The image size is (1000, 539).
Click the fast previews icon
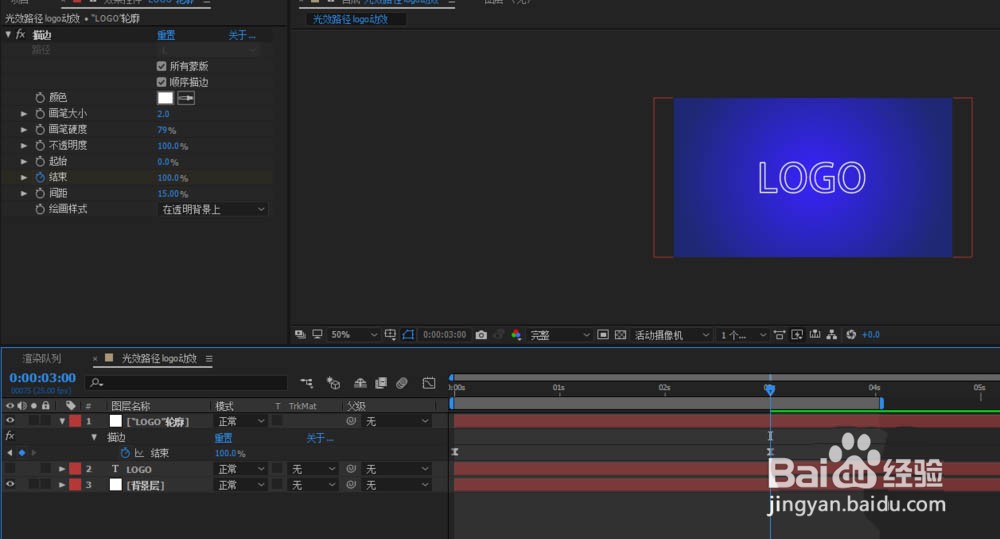797,334
